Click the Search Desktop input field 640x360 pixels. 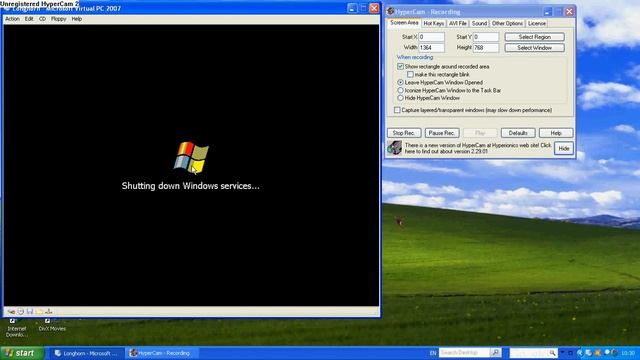pos(464,353)
